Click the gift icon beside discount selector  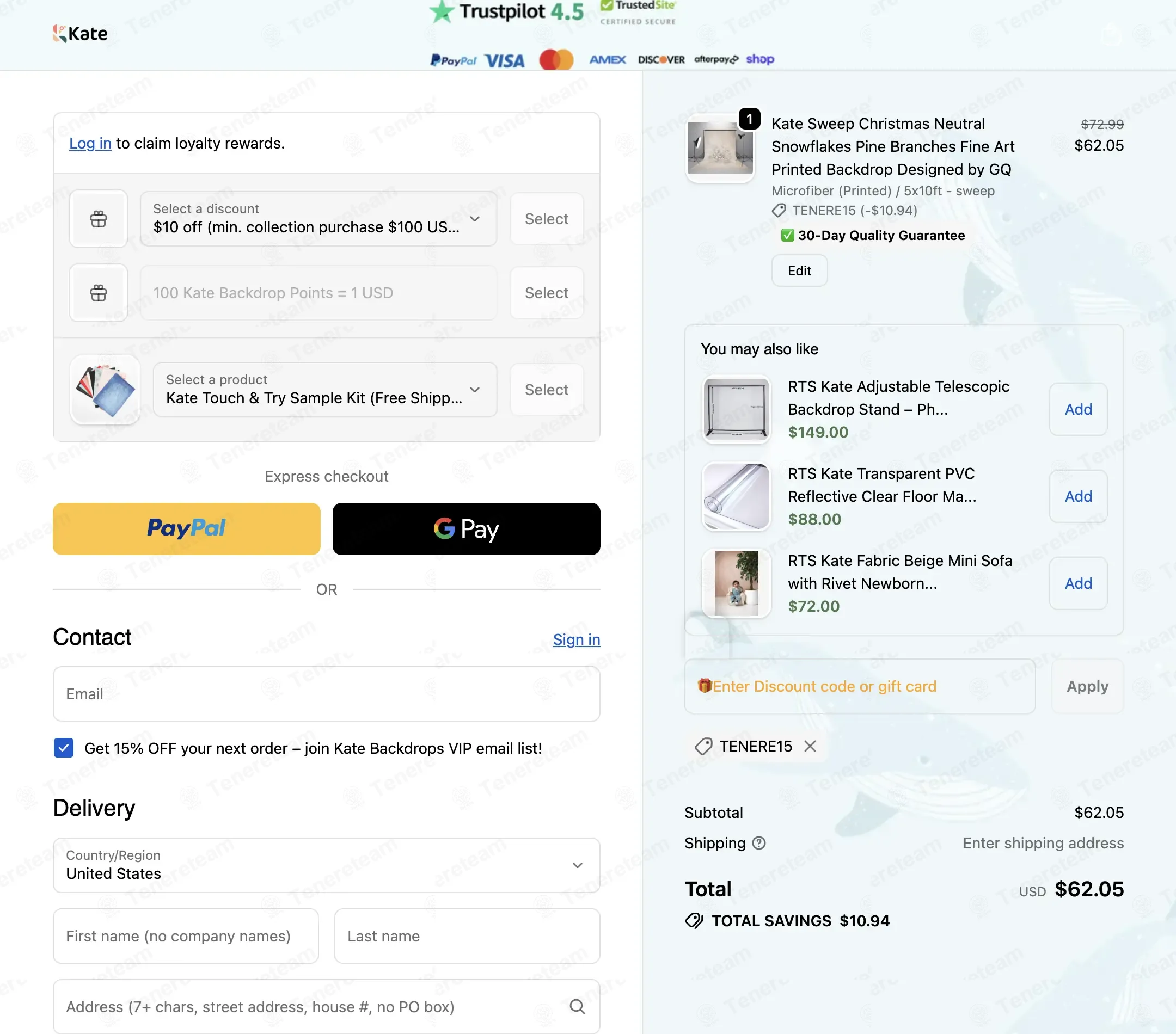99,219
